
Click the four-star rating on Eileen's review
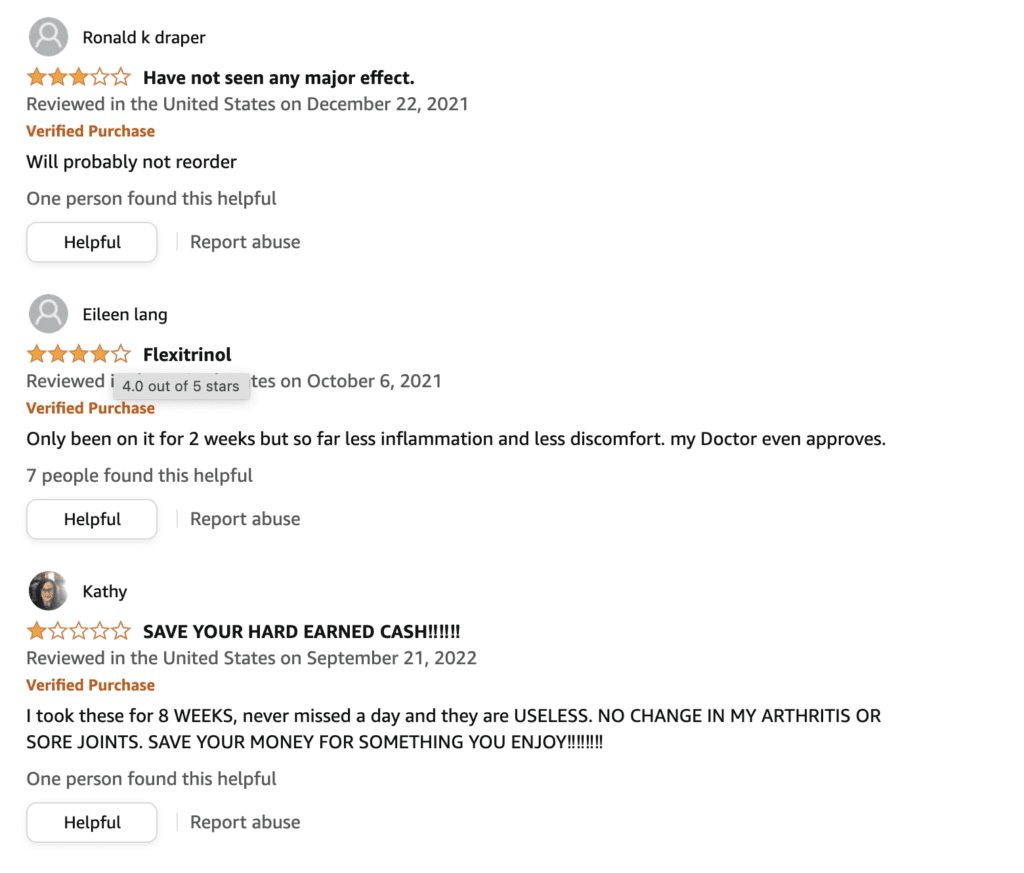(x=78, y=354)
